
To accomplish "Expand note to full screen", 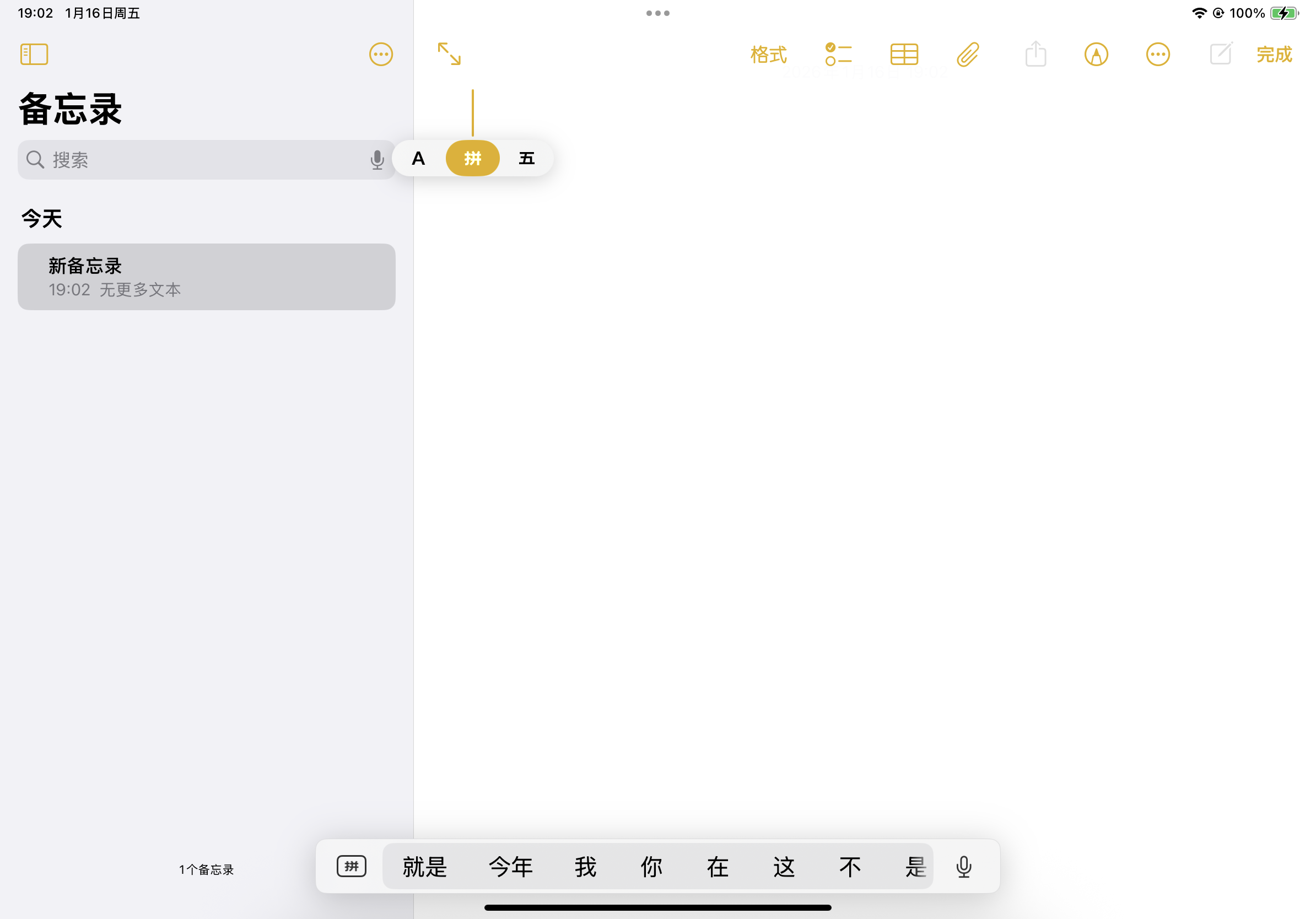I will 449,54.
